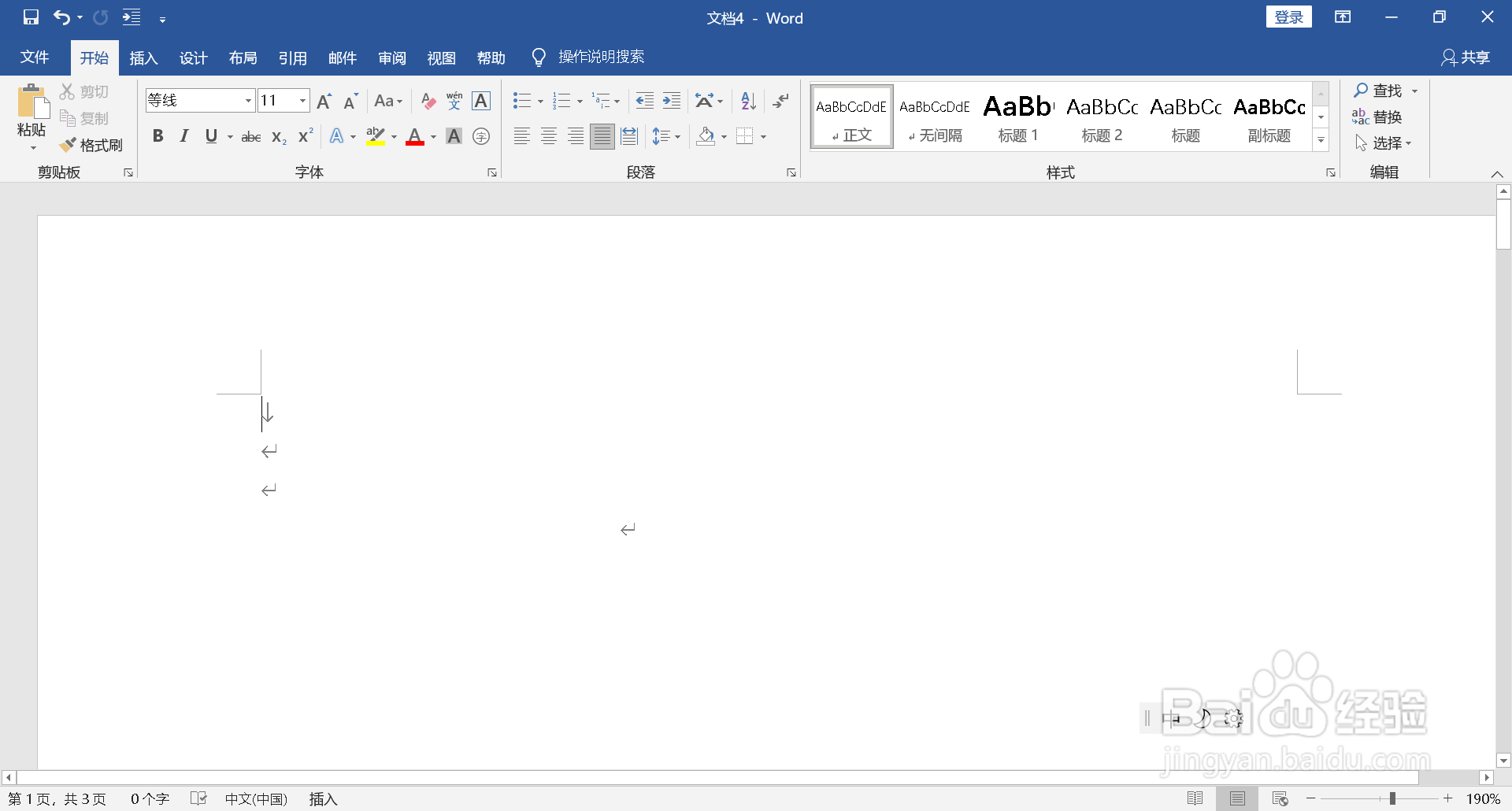Toggle justified paragraph alignment
Viewport: 1512px width, 811px height.
tap(602, 136)
